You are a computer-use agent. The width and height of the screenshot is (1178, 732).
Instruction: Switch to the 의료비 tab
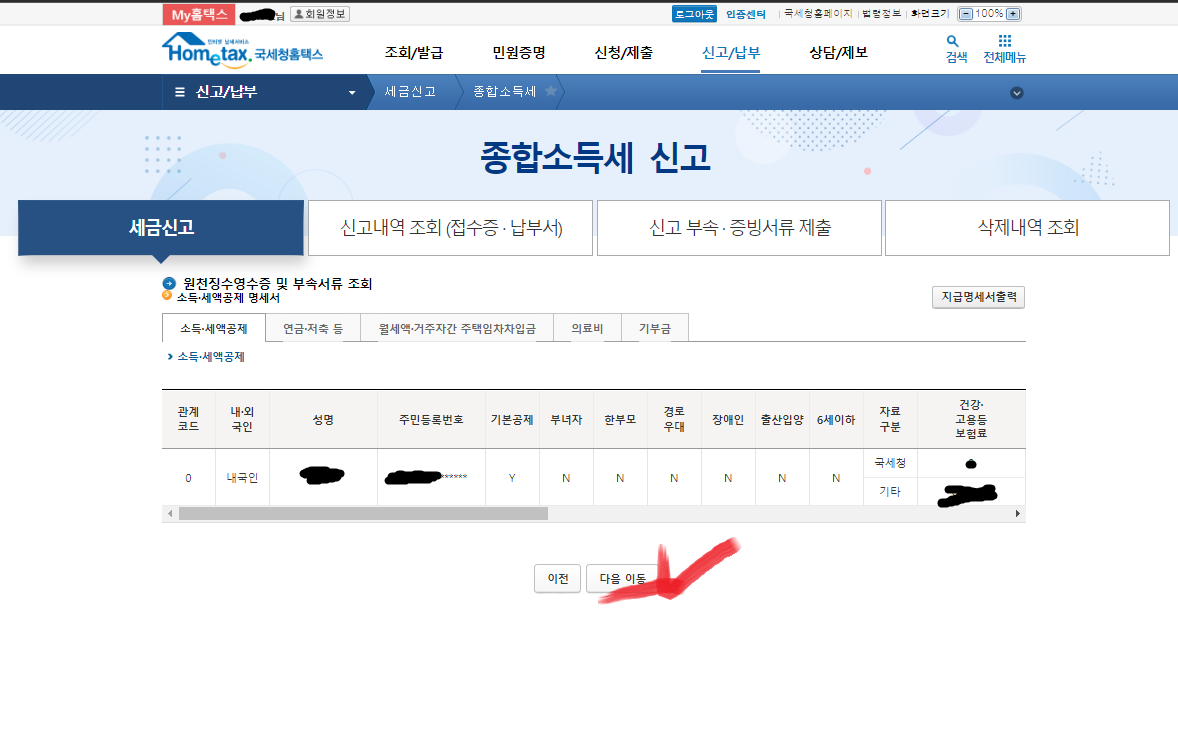click(x=586, y=326)
